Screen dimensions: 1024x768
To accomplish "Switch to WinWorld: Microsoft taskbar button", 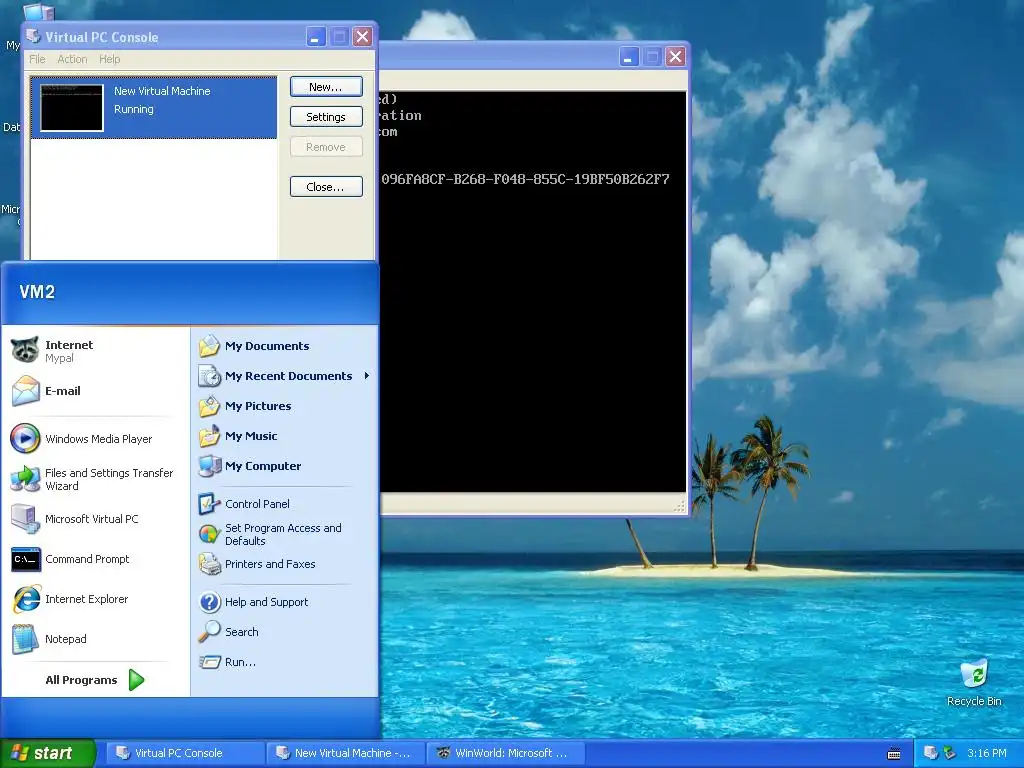I will [505, 753].
